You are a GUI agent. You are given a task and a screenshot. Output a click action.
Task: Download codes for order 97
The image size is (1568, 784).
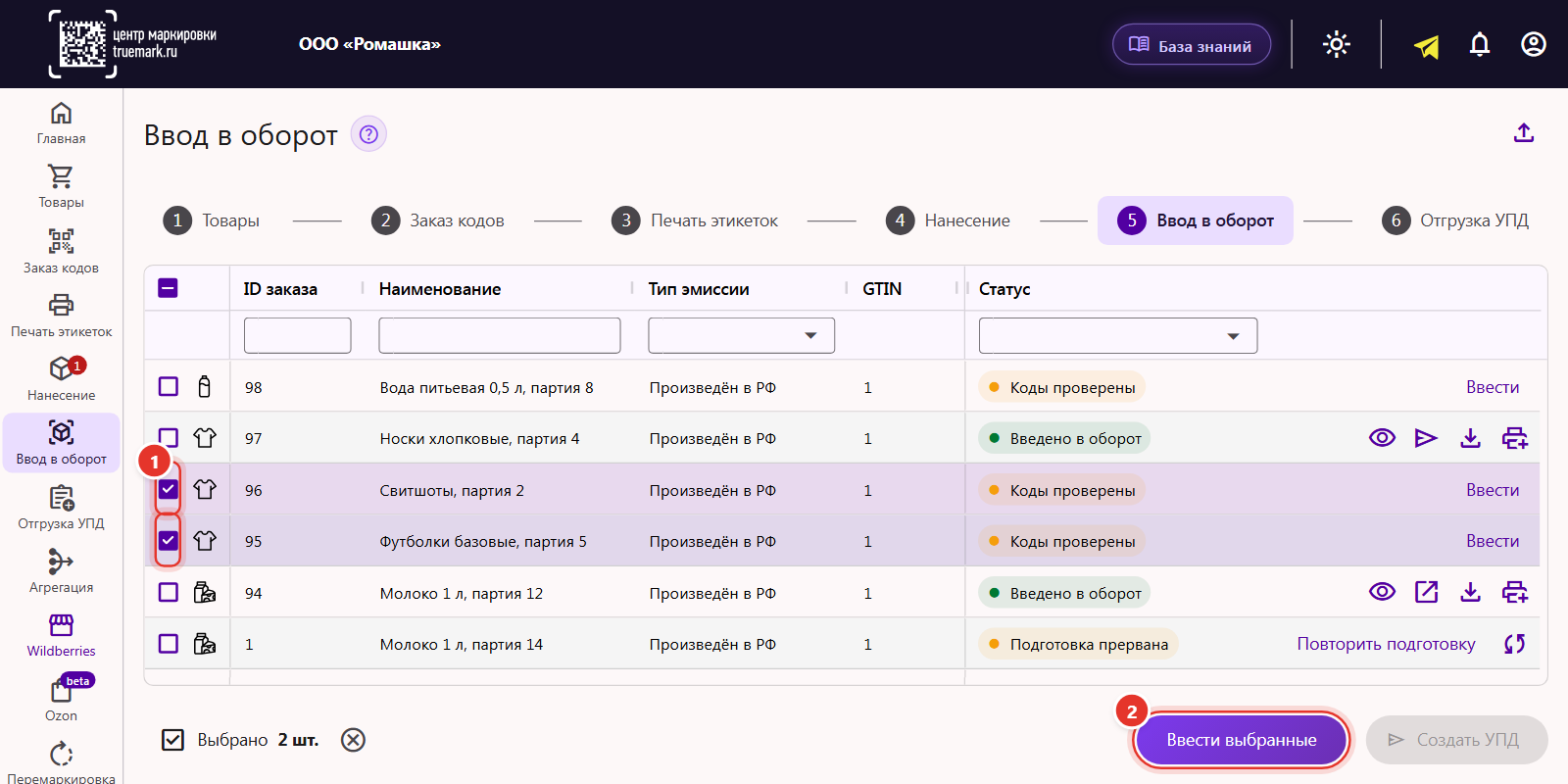[x=1470, y=438]
